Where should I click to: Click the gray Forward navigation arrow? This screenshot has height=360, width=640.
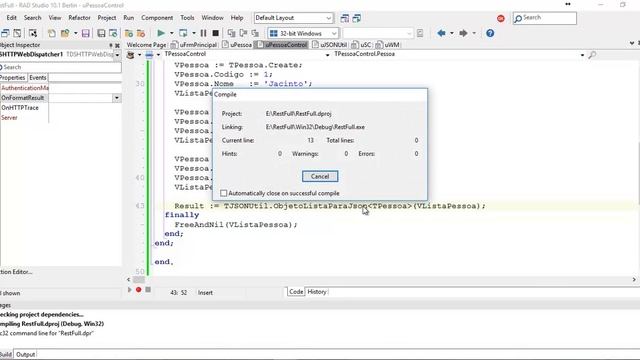pos(463,33)
